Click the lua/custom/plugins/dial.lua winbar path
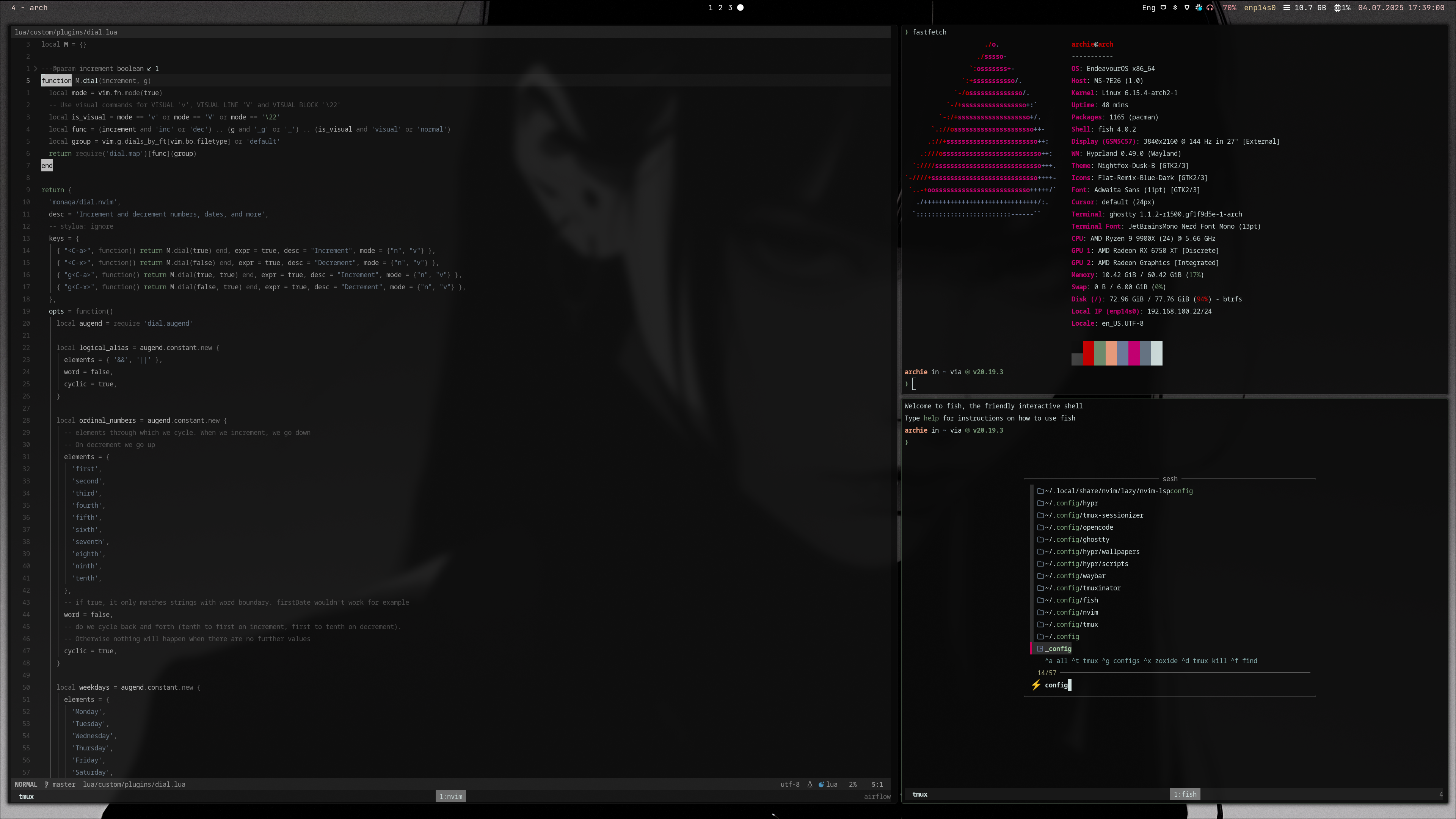 coord(66,31)
